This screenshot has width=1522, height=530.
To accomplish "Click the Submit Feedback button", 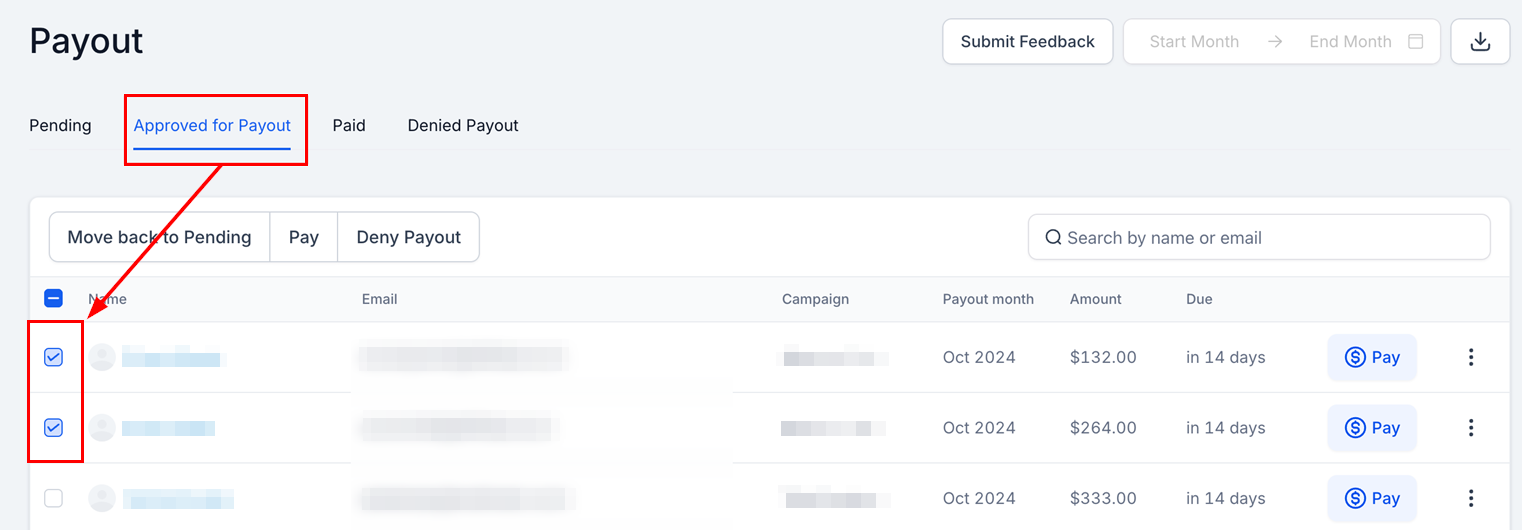I will [x=1027, y=42].
